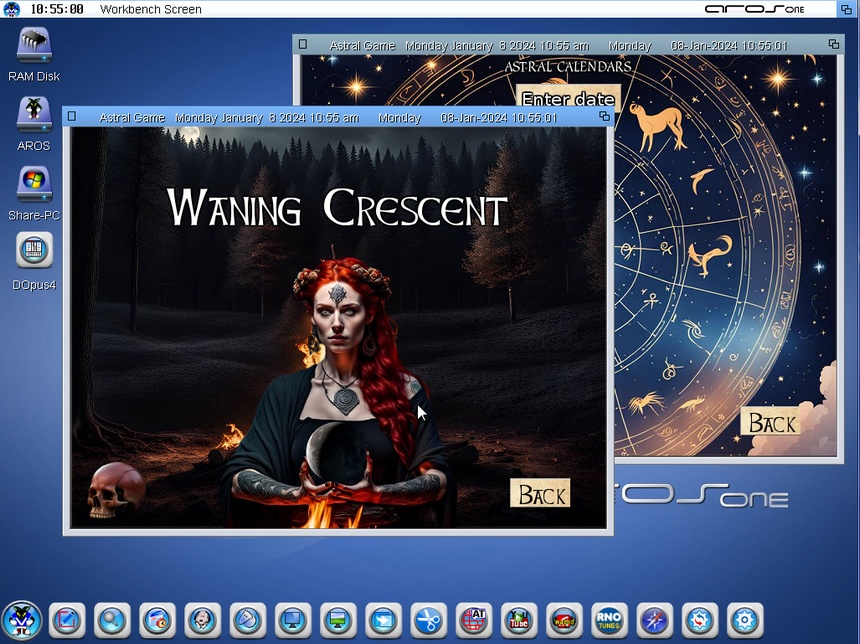Launch DOpus4 from the desktop

point(34,251)
